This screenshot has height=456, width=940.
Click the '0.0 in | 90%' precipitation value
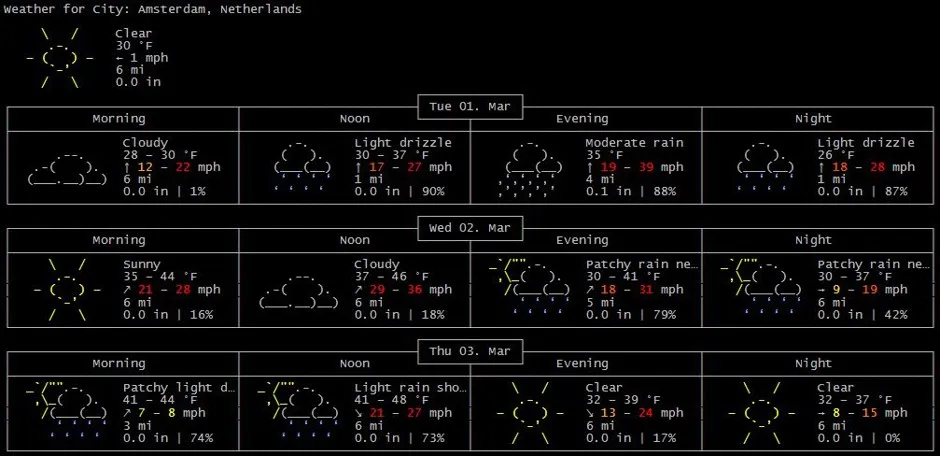400,192
